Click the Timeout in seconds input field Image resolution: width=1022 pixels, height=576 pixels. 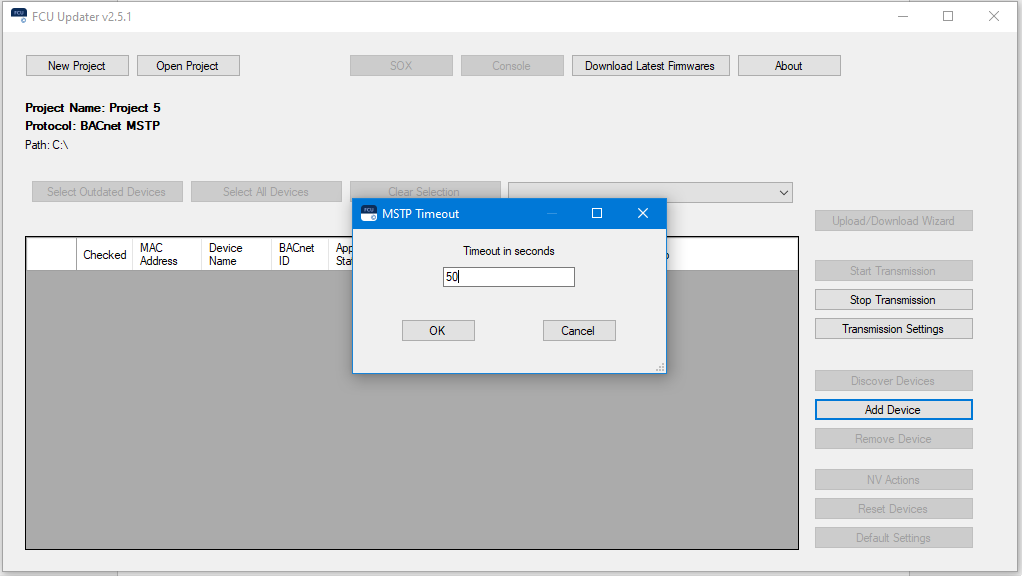click(508, 277)
